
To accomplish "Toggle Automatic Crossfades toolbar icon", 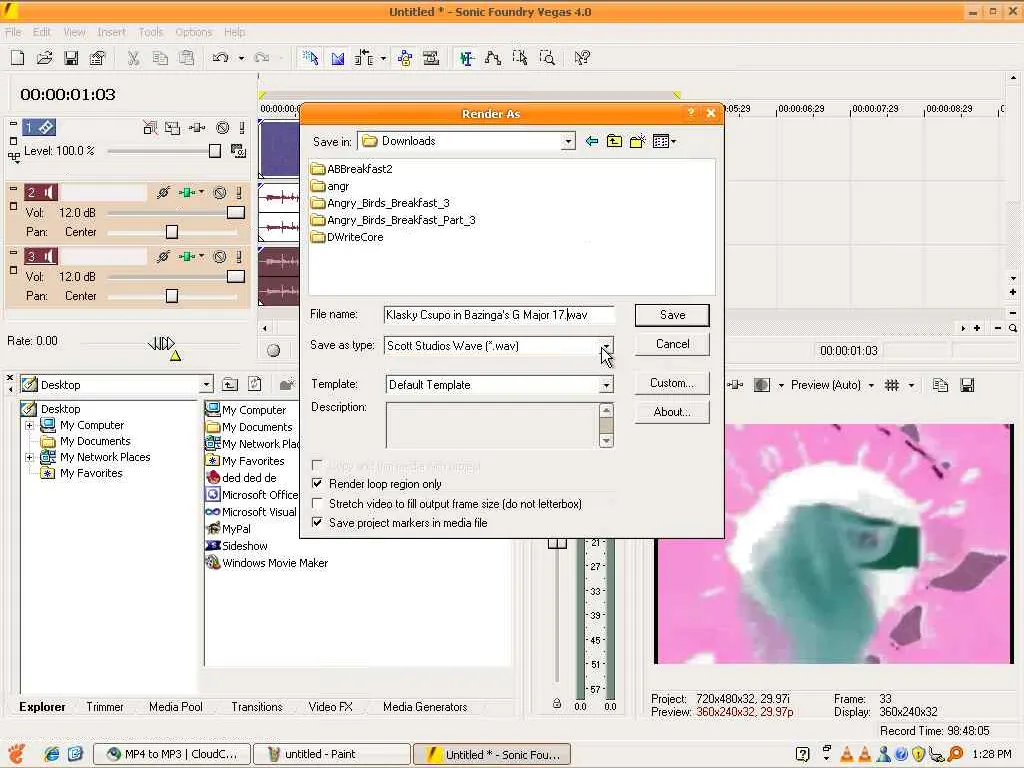I will (x=338, y=58).
